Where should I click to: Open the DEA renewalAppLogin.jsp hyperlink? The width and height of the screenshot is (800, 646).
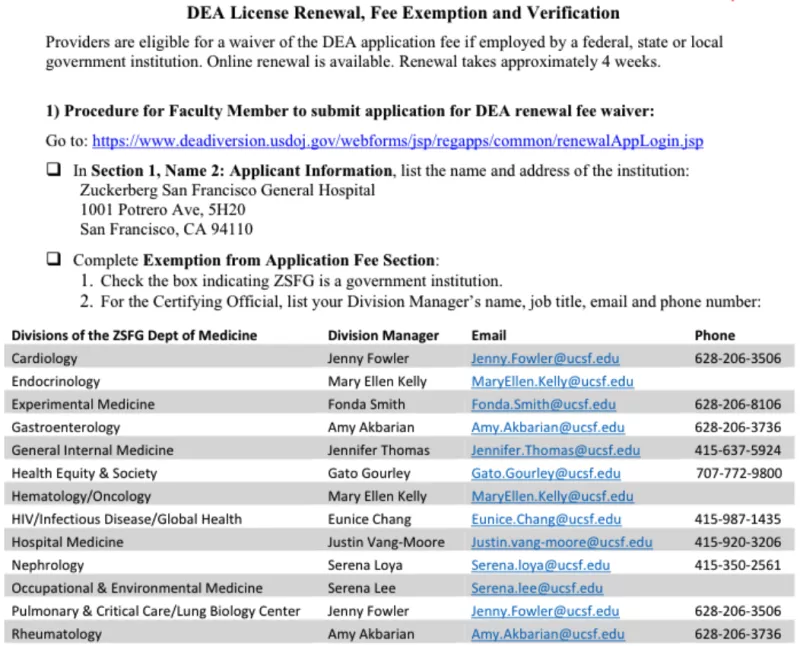pyautogui.click(x=397, y=141)
